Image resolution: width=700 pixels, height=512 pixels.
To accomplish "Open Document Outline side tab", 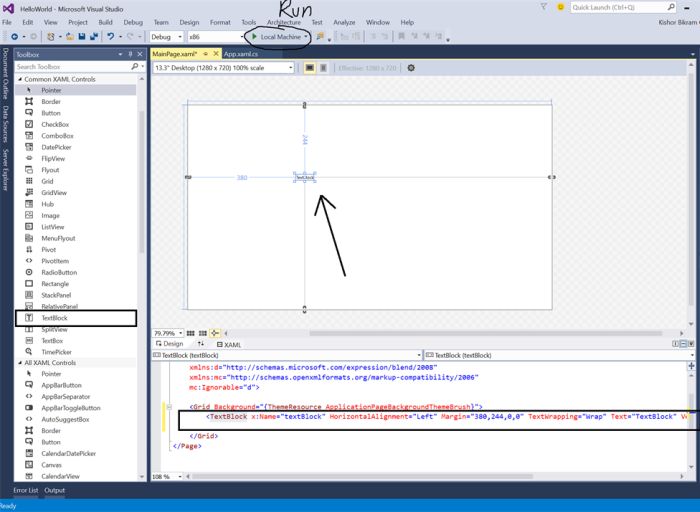I will (x=5, y=74).
